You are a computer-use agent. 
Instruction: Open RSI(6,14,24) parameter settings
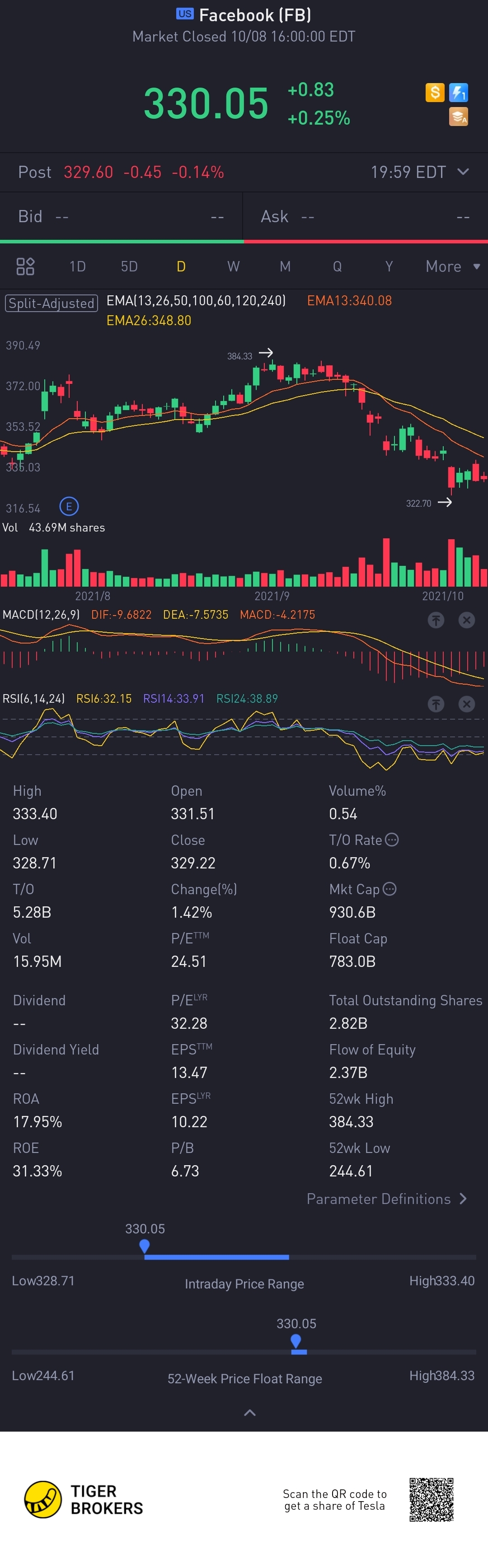click(34, 699)
